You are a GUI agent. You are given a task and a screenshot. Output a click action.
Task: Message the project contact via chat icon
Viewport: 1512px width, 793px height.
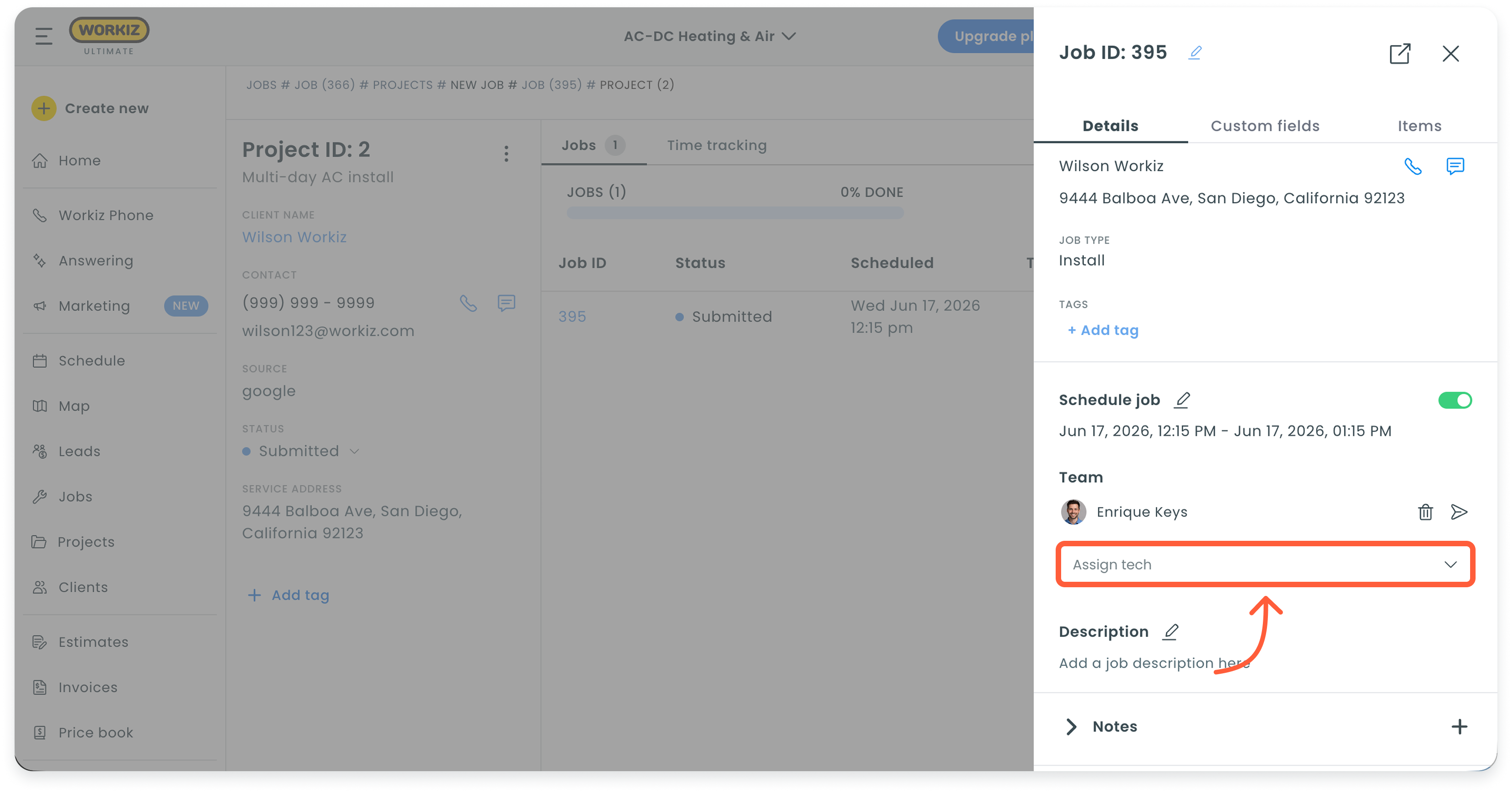[506, 303]
